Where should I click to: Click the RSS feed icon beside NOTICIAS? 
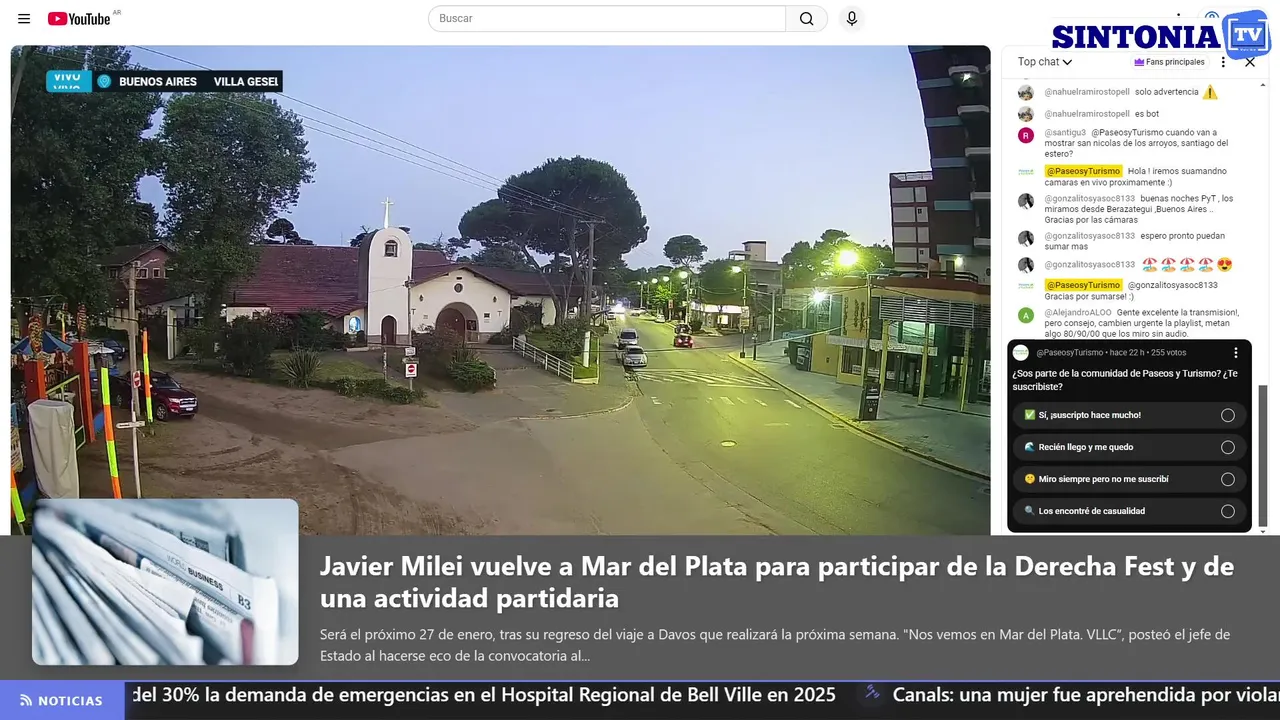tap(26, 701)
